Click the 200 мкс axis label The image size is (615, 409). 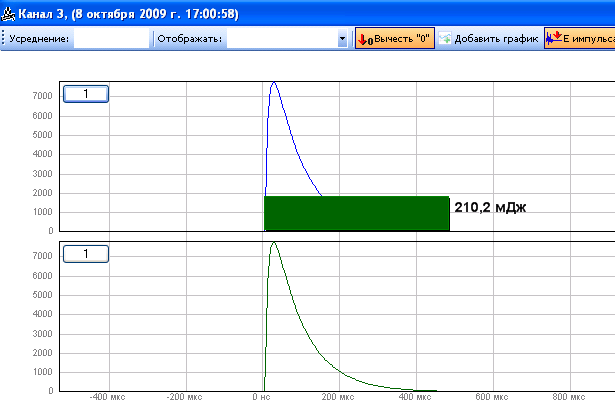(x=338, y=397)
